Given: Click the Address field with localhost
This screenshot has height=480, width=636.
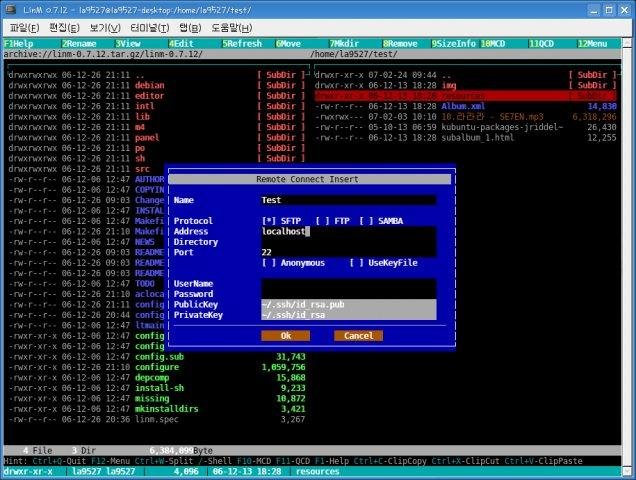Looking at the screenshot, I should point(349,231).
